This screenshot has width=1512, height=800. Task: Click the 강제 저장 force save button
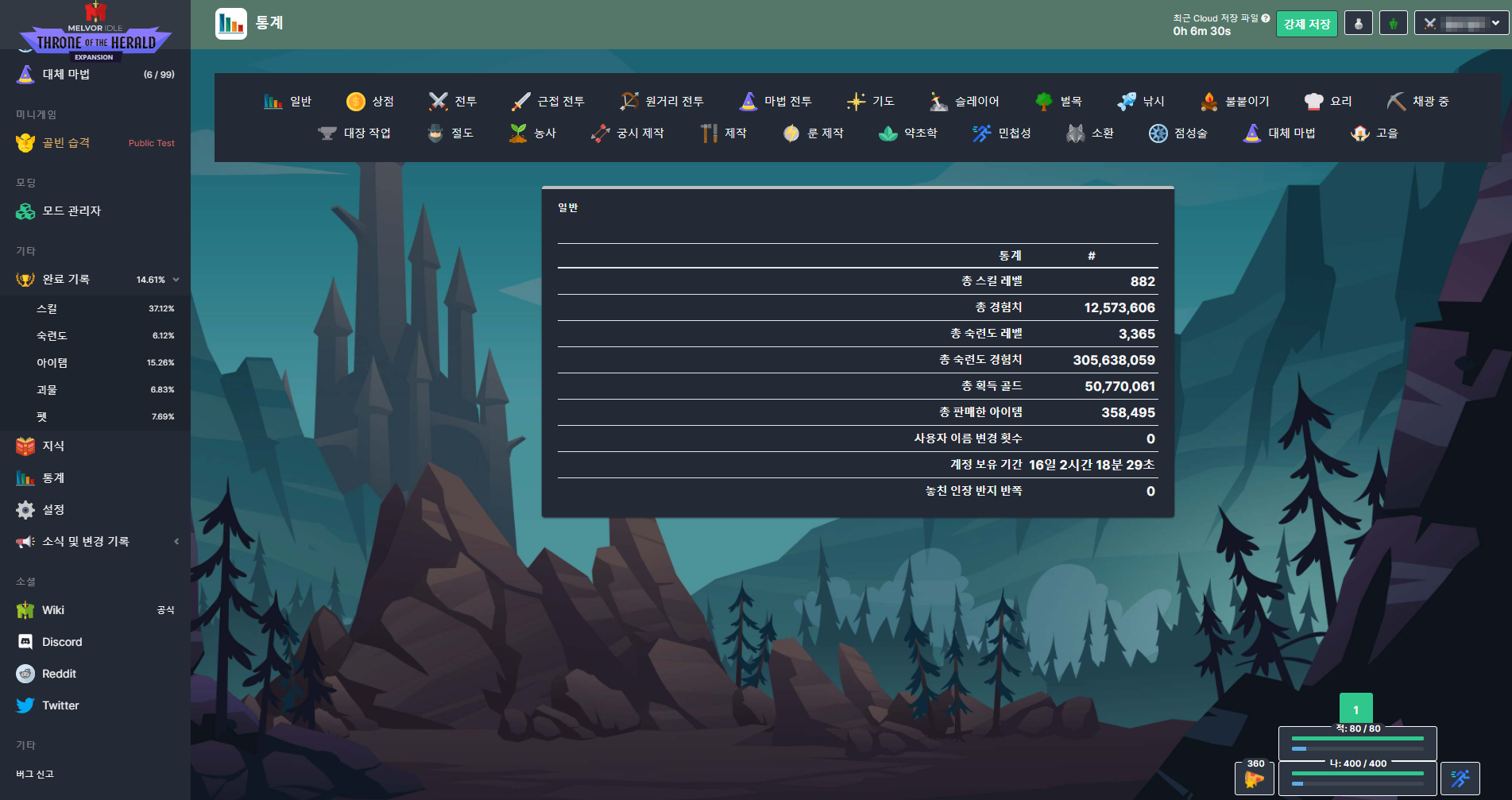click(1307, 24)
